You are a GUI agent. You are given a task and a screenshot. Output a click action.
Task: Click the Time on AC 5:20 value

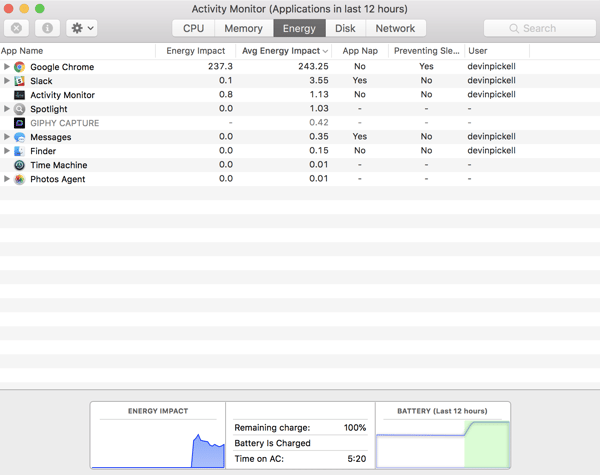tap(357, 459)
